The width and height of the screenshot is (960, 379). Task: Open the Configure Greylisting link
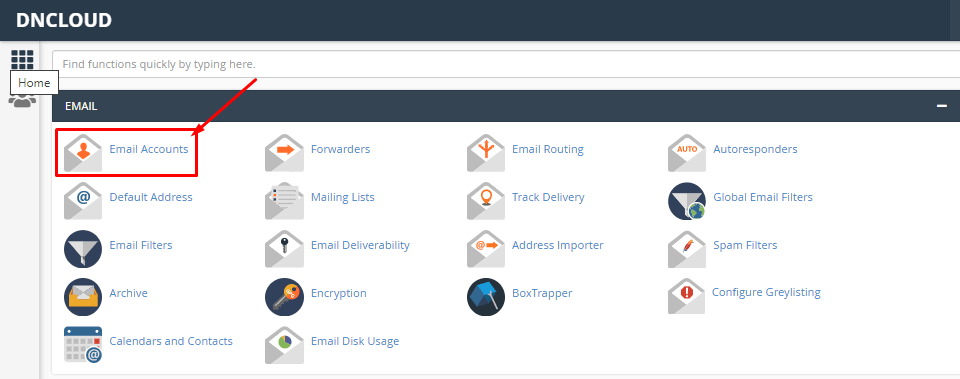coord(766,292)
